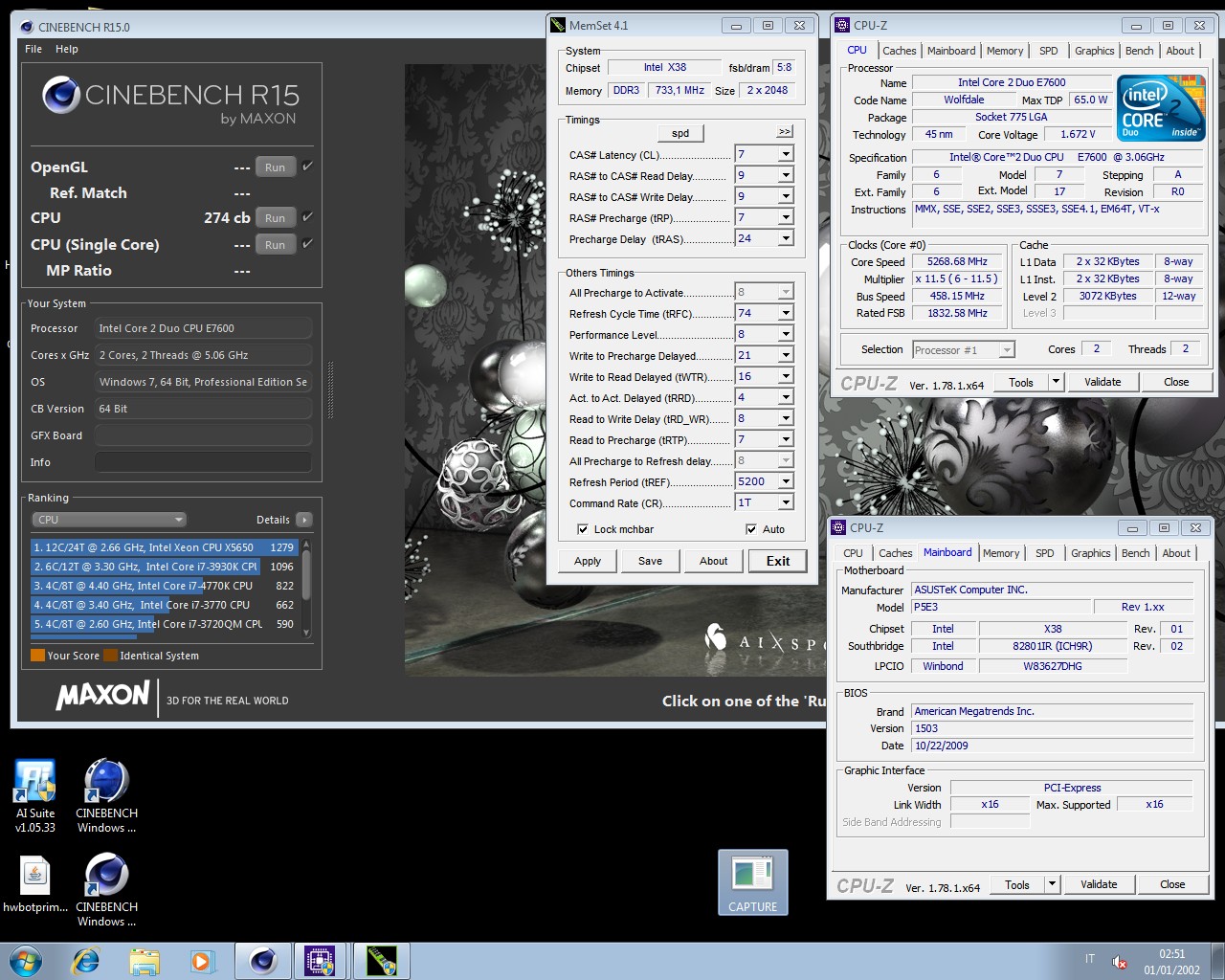The image size is (1225, 980).
Task: Open CAS# Latency dropdown
Action: coord(786,154)
